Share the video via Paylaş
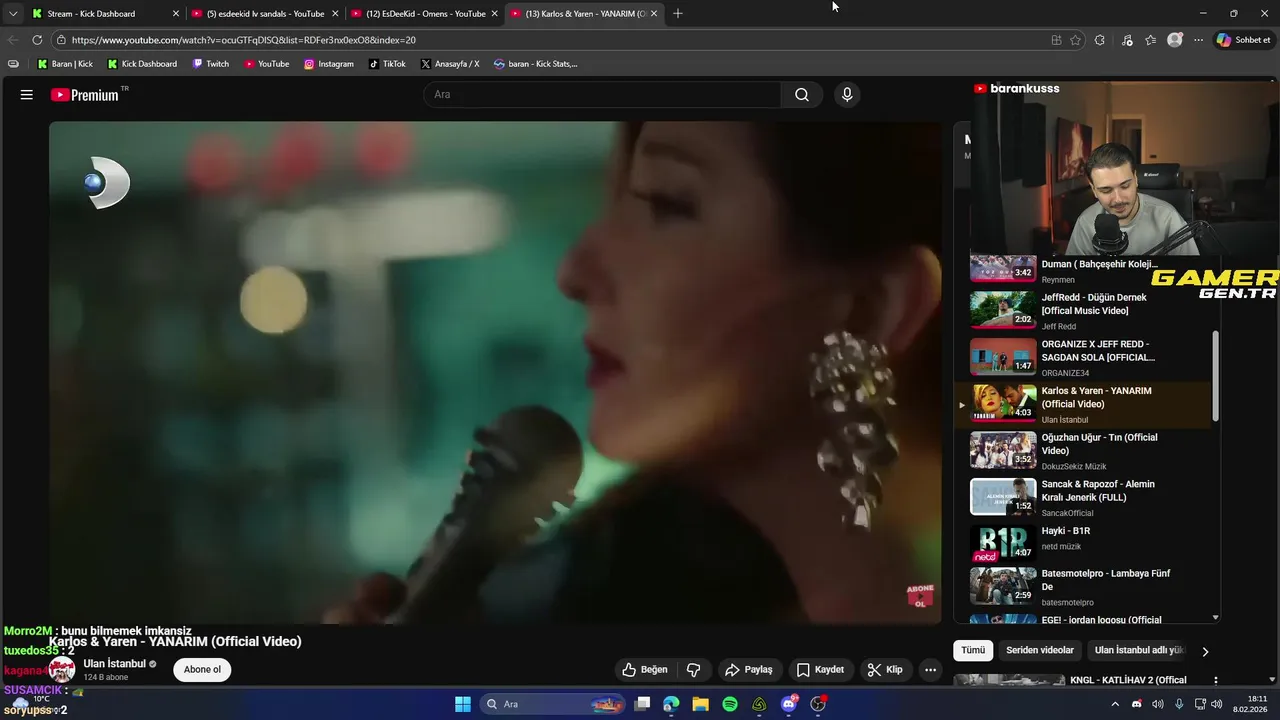This screenshot has height=720, width=1280. [749, 670]
